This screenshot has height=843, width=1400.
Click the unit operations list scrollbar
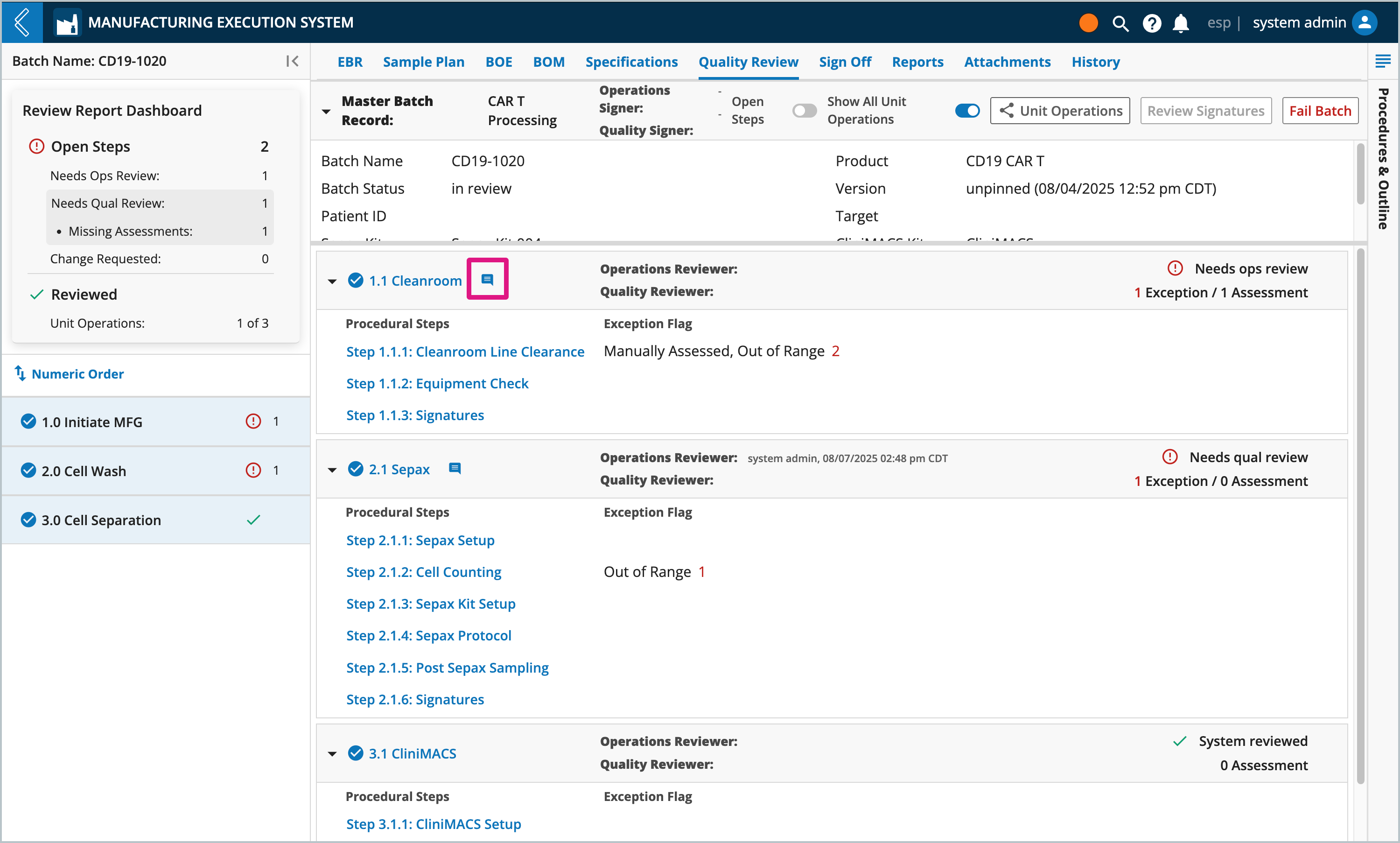tap(1360, 516)
